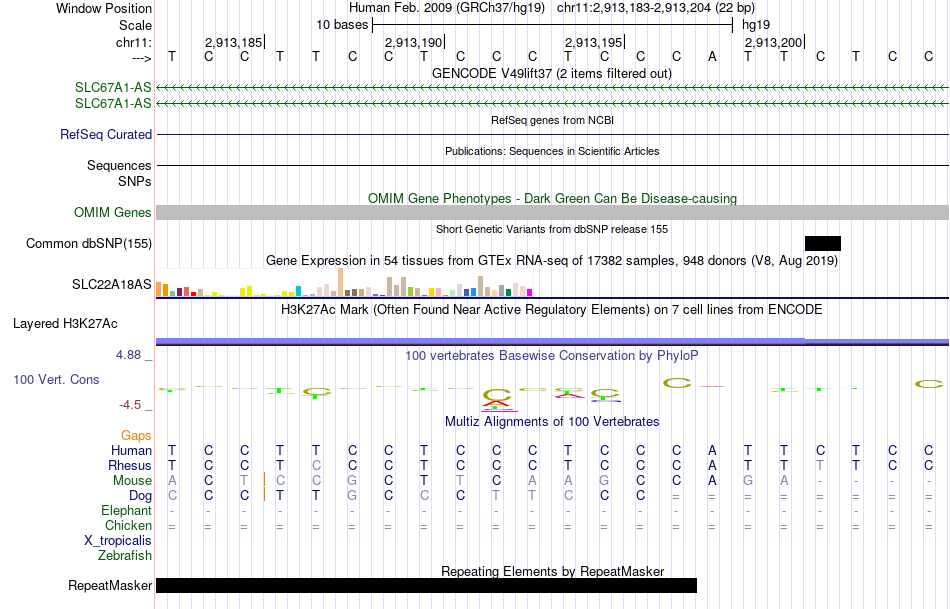Select the X_tropicalis species row label
Image resolution: width=950 pixels, height=609 pixels.
[118, 541]
